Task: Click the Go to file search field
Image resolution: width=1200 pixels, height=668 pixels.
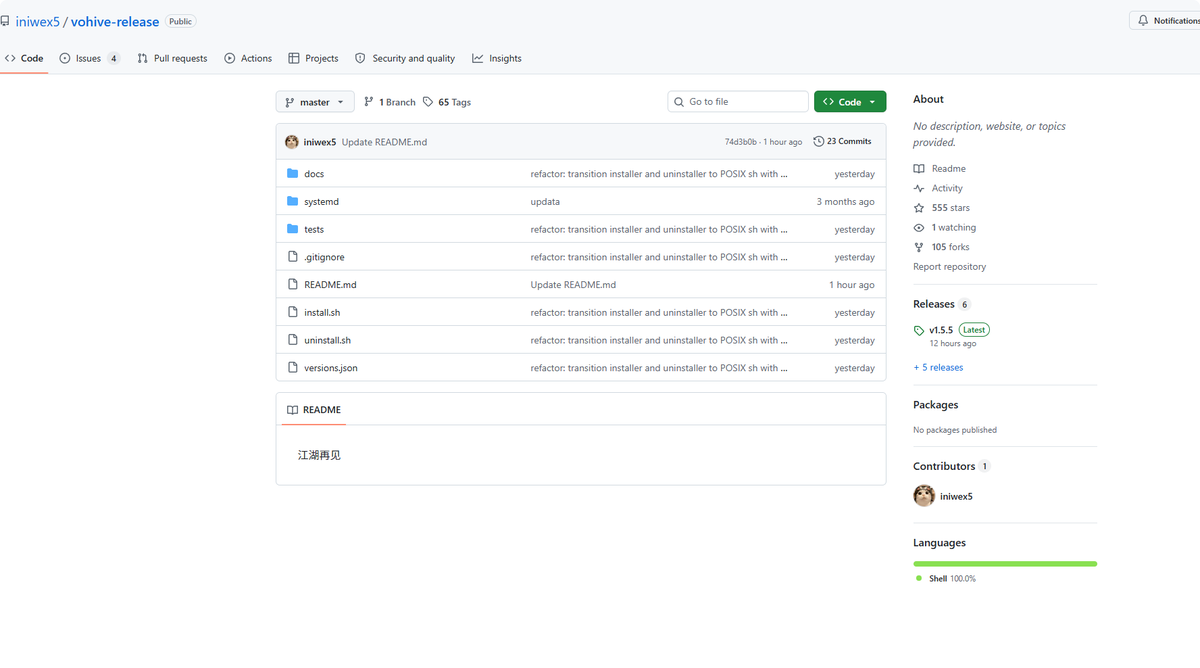Action: [x=738, y=102]
